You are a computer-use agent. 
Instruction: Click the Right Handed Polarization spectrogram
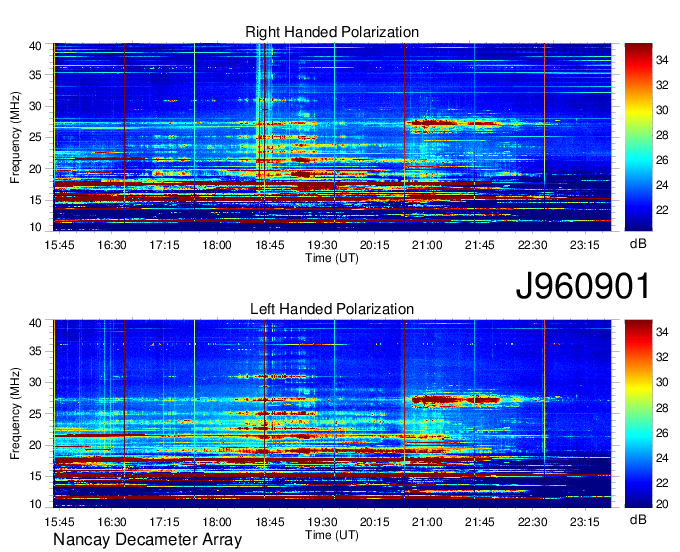[x=332, y=137]
